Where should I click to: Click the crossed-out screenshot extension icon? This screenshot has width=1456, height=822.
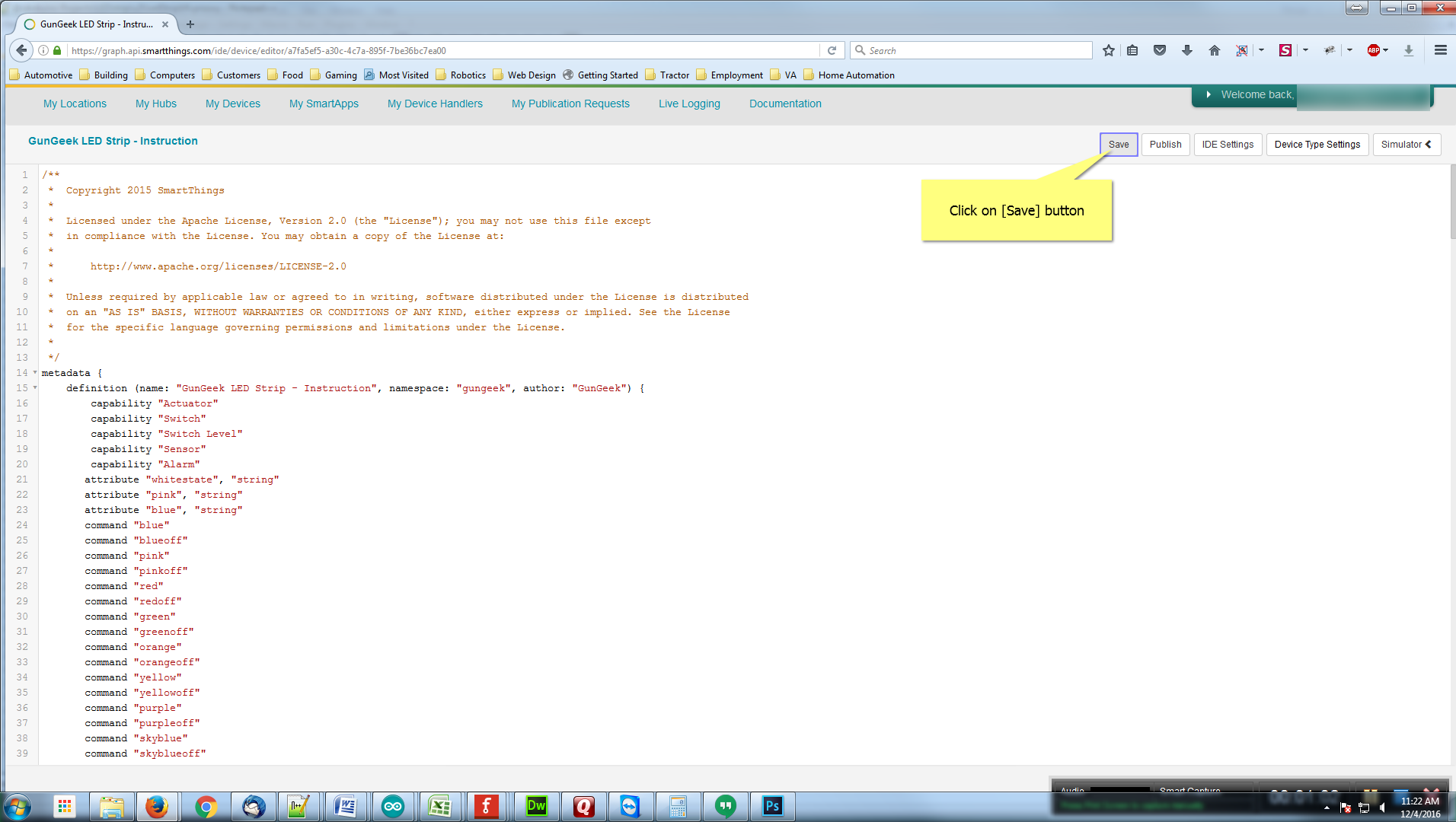(x=1242, y=50)
